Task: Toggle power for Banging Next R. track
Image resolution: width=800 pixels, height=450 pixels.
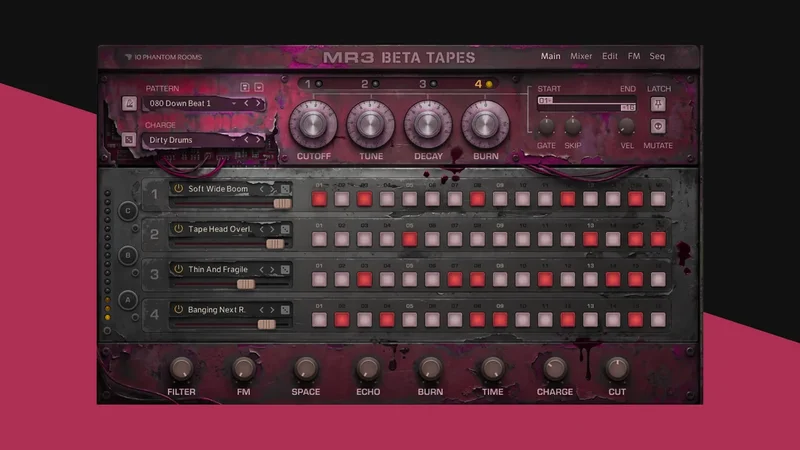Action: pos(179,309)
